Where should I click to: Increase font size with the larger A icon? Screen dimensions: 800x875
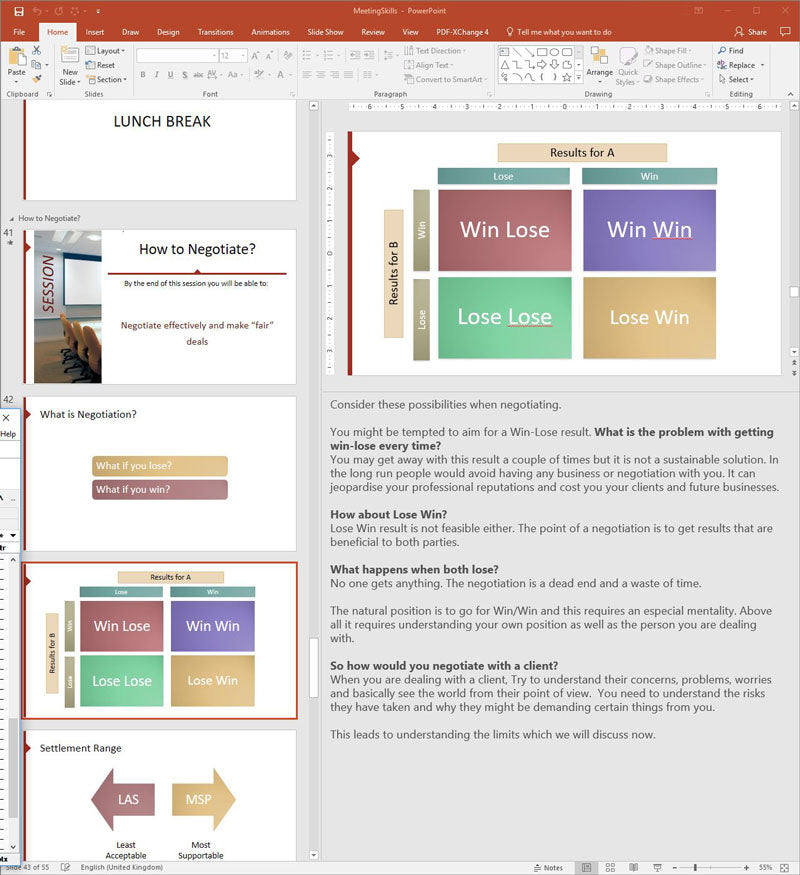point(255,56)
